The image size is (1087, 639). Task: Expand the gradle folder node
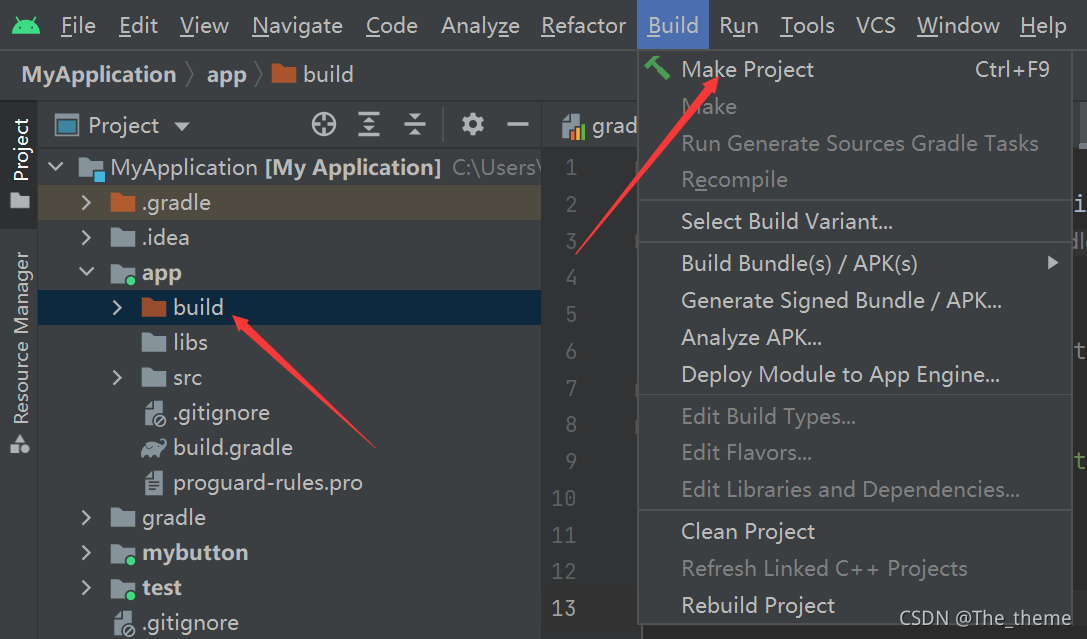[86, 518]
